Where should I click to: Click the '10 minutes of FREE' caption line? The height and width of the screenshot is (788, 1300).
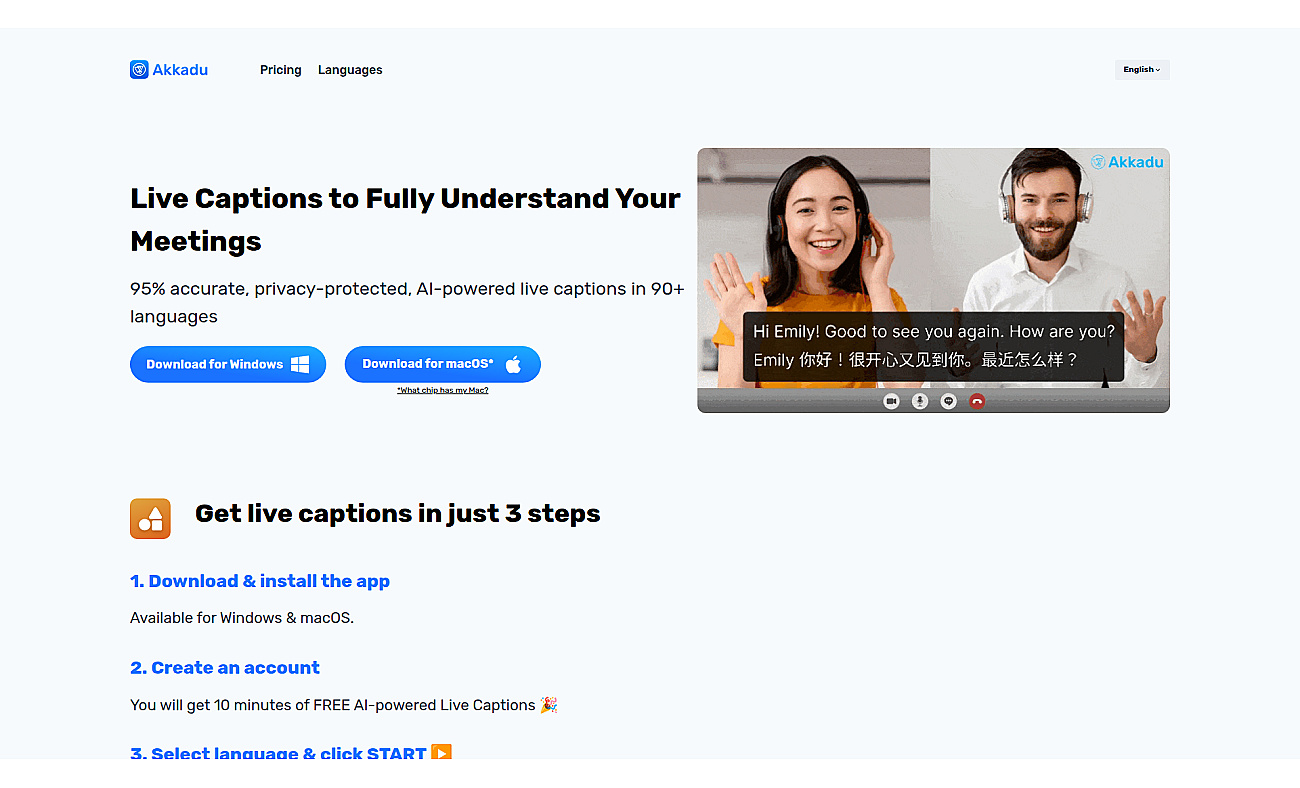point(344,705)
